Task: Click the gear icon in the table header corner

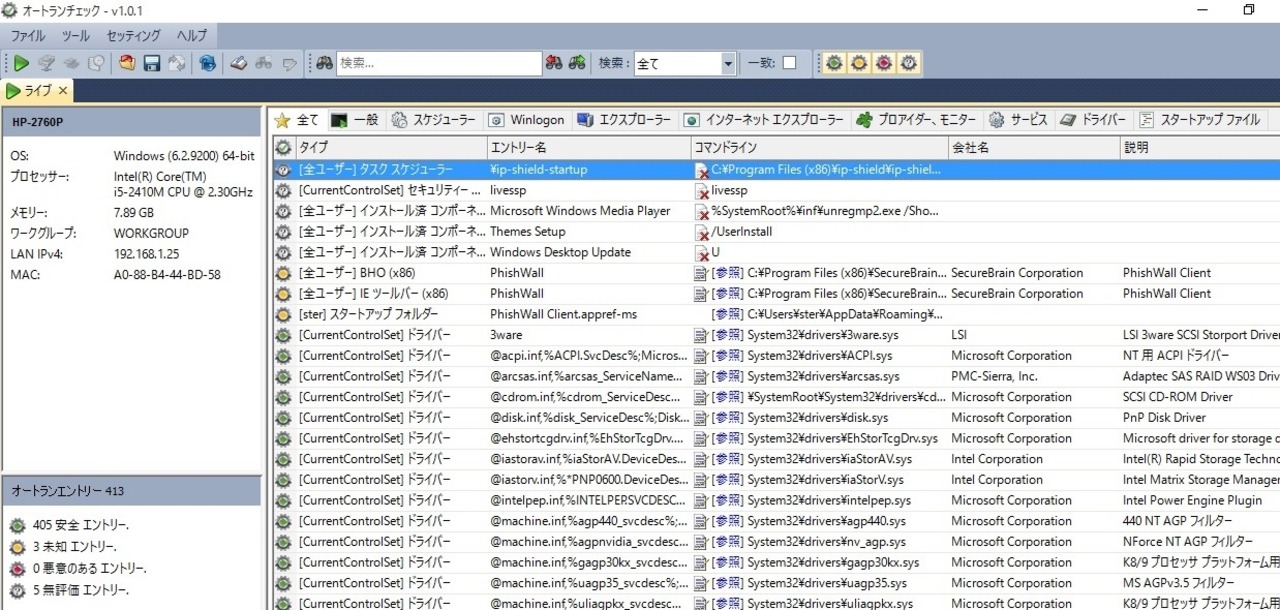Action: [x=283, y=147]
